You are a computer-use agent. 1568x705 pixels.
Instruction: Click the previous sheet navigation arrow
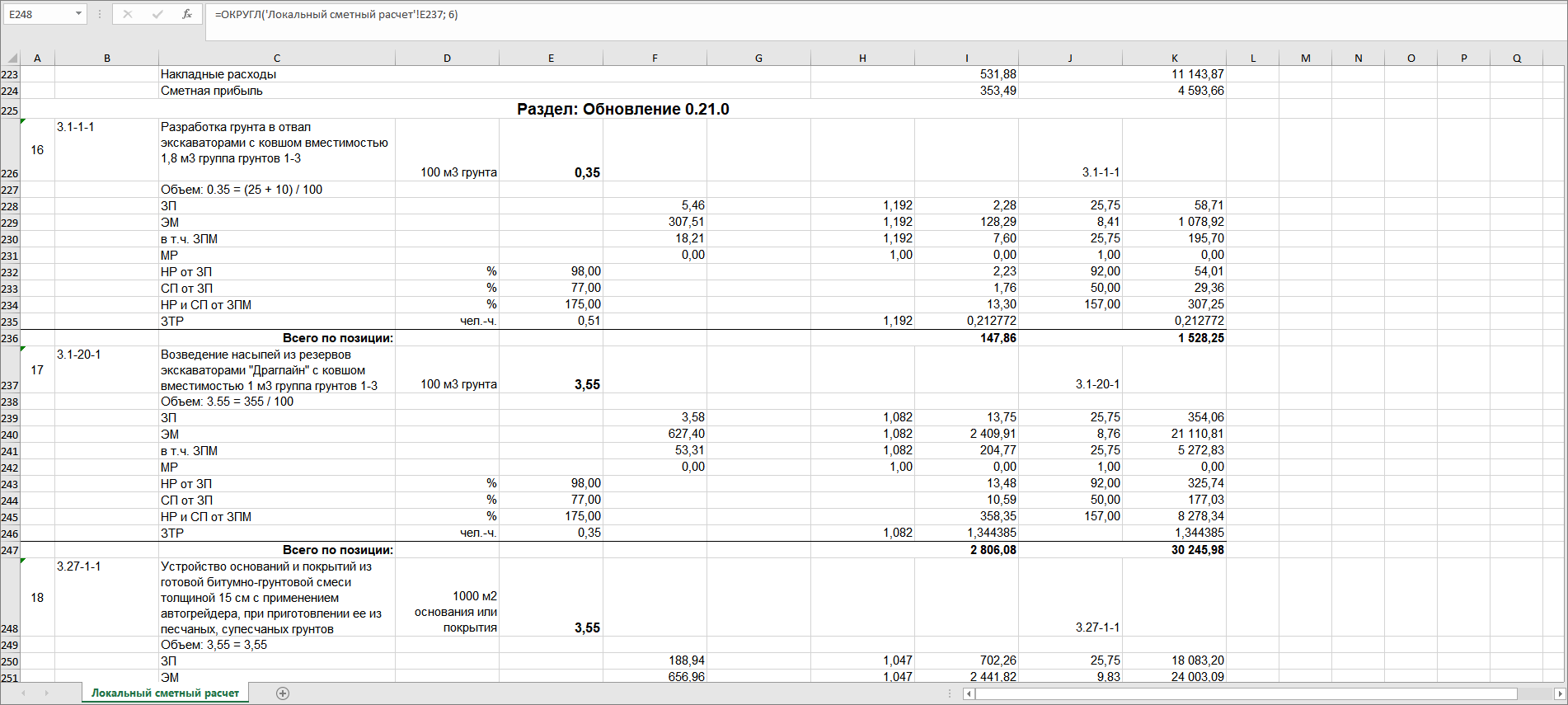point(23,693)
